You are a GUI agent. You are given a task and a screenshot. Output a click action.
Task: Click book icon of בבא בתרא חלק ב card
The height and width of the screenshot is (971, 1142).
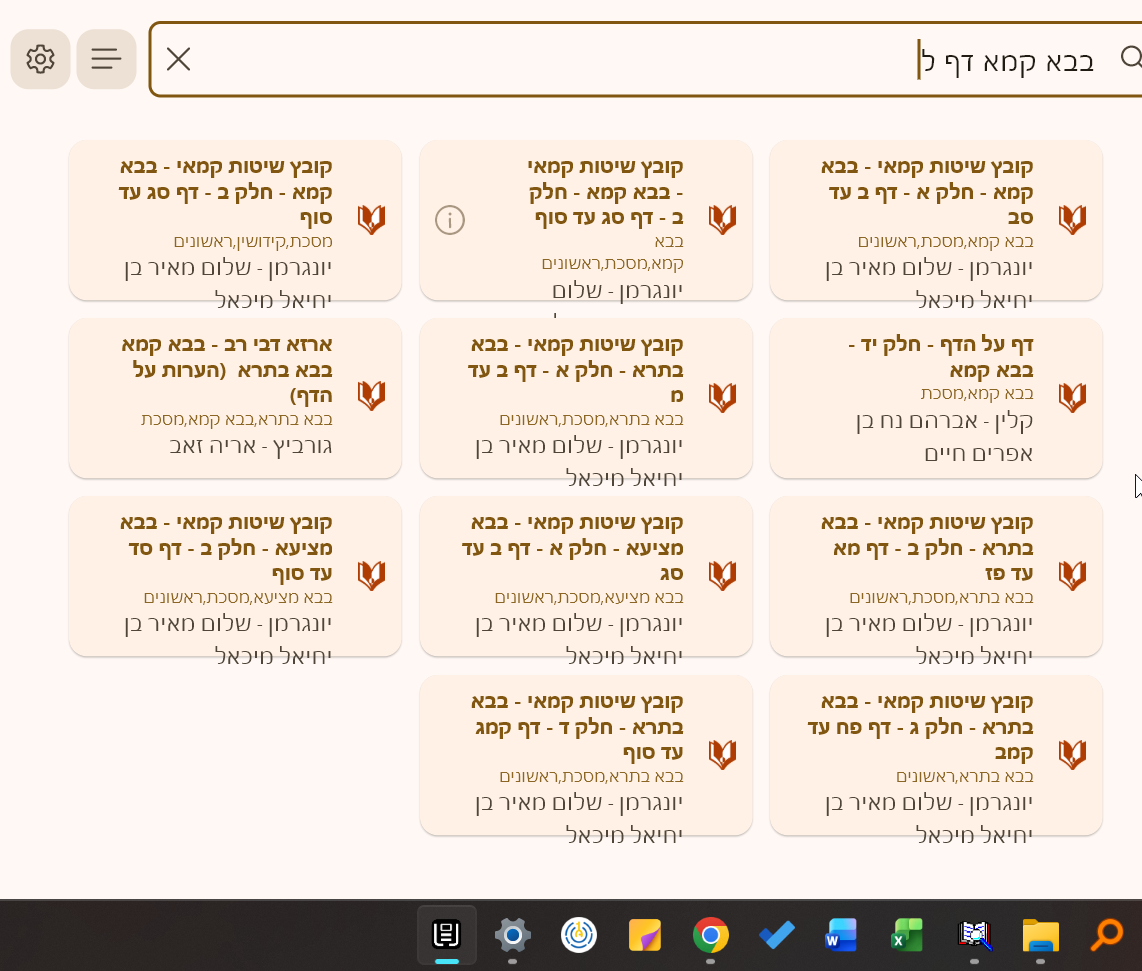(1072, 575)
